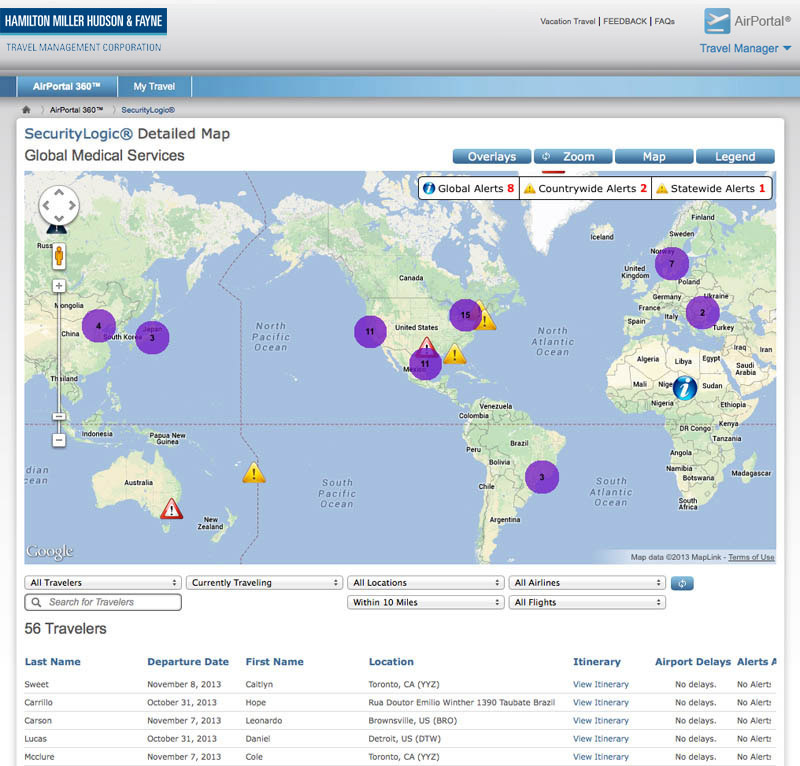Image resolution: width=800 pixels, height=766 pixels.
Task: Open the map Terms of Use link
Action: [751, 557]
